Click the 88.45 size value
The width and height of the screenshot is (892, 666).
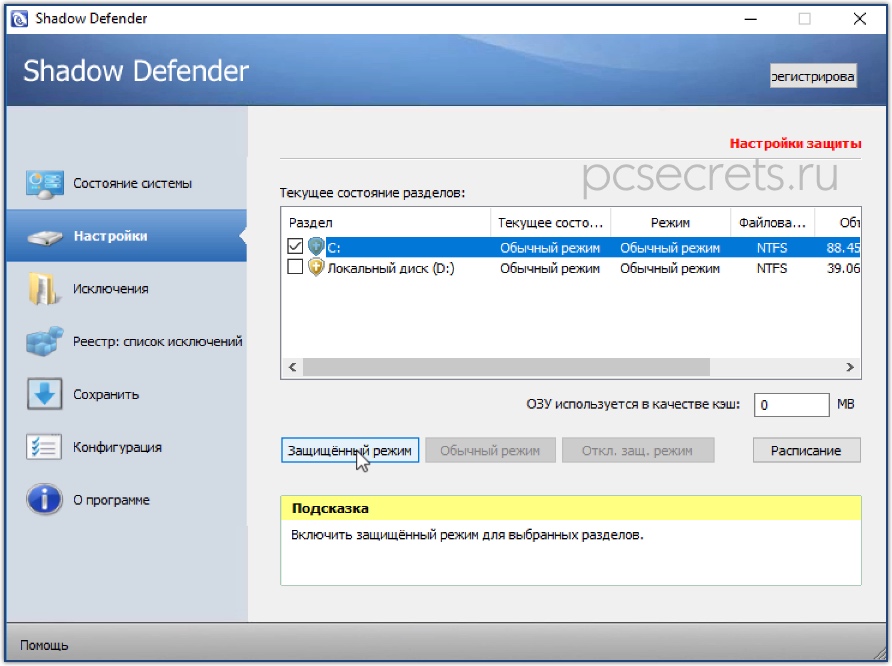843,248
